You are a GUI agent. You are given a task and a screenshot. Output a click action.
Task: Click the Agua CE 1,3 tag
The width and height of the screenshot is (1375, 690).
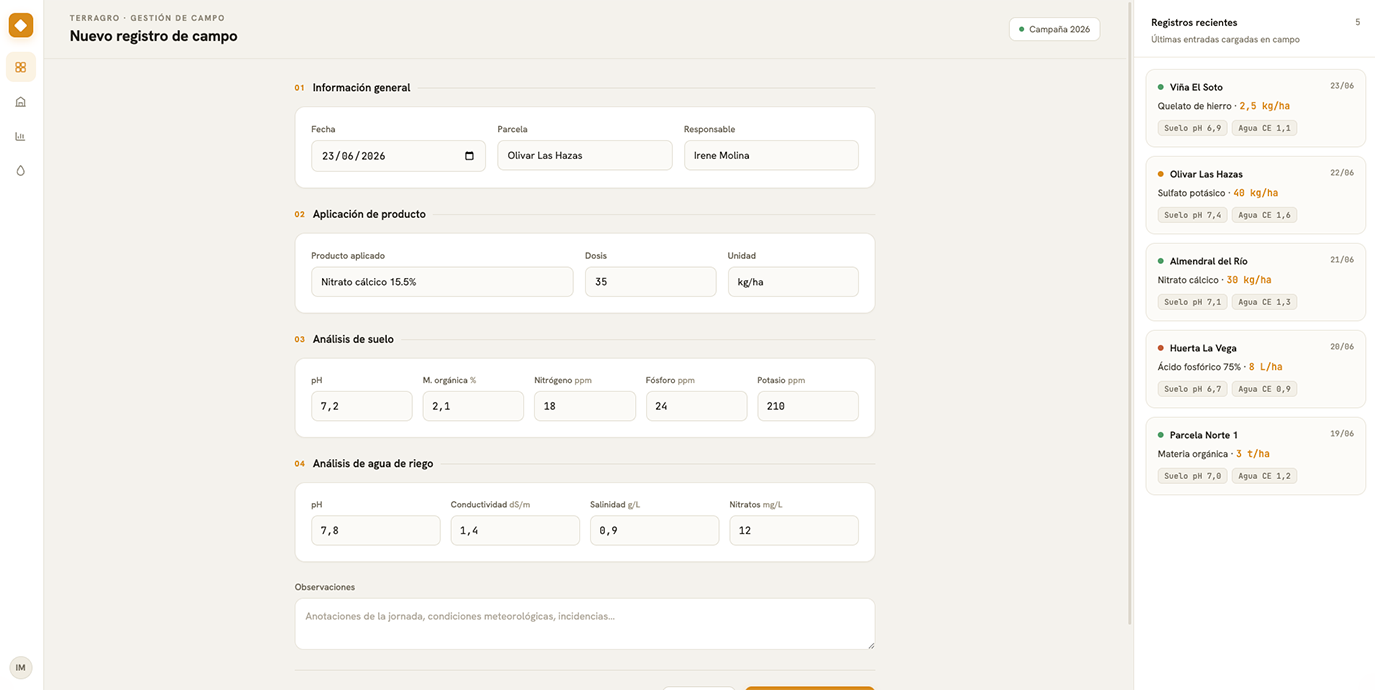tap(1264, 302)
